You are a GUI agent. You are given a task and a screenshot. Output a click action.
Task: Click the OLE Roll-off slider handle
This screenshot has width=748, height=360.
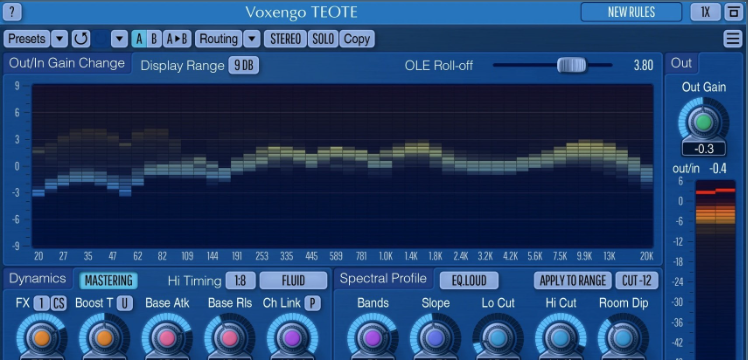point(571,65)
